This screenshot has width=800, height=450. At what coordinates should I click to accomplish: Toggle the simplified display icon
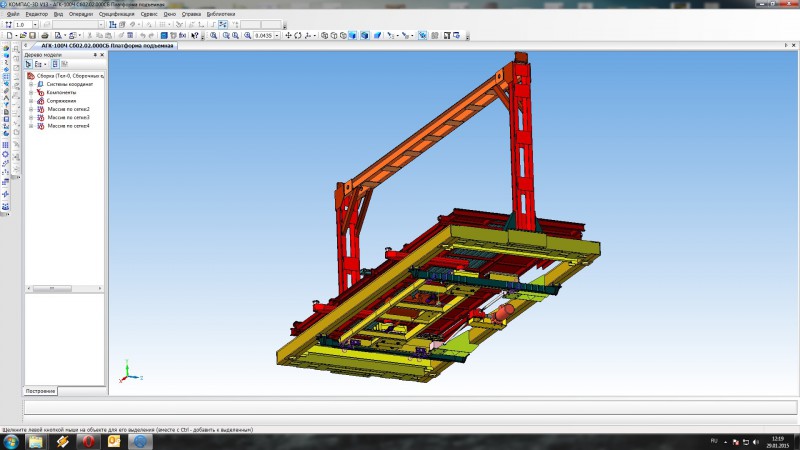(422, 36)
